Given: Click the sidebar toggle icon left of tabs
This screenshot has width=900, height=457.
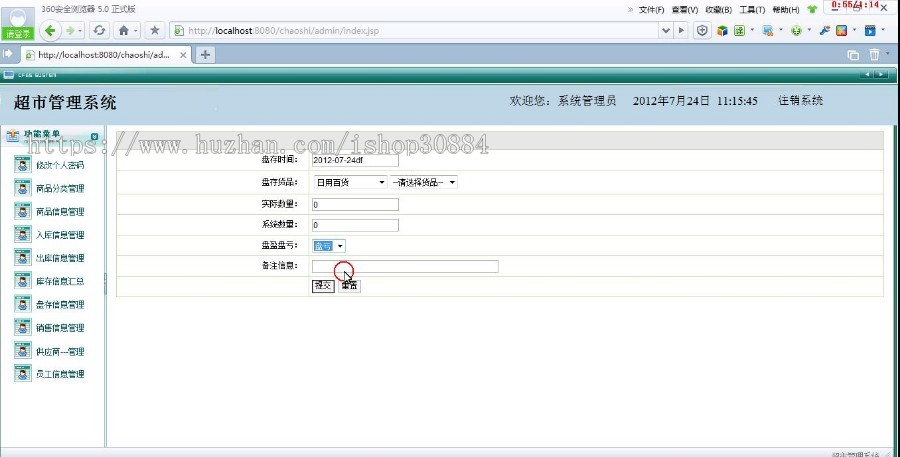Looking at the screenshot, I should coord(7,54).
